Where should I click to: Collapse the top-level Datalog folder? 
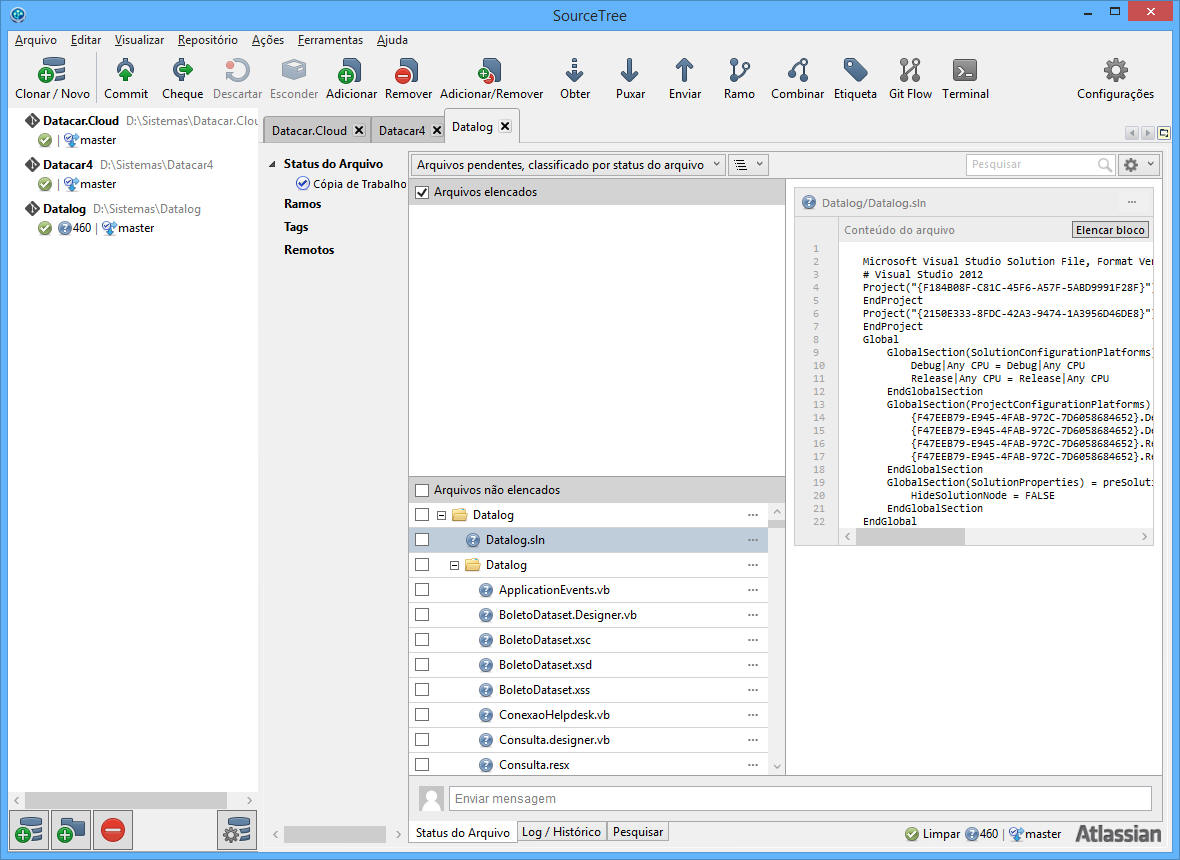[x=442, y=515]
